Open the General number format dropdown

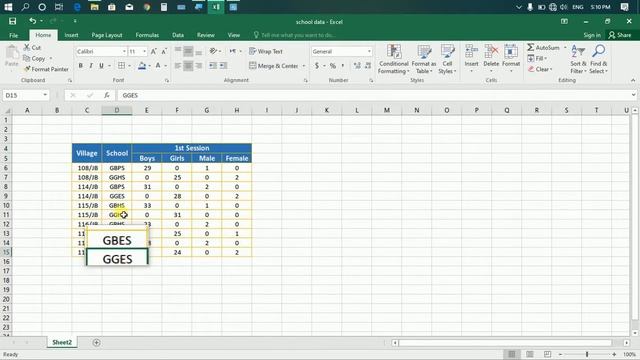coord(369,51)
